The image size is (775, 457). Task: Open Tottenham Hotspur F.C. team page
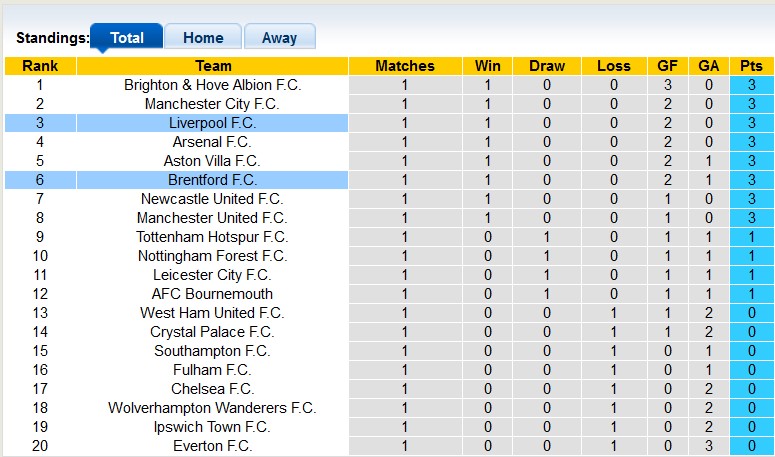pos(212,237)
